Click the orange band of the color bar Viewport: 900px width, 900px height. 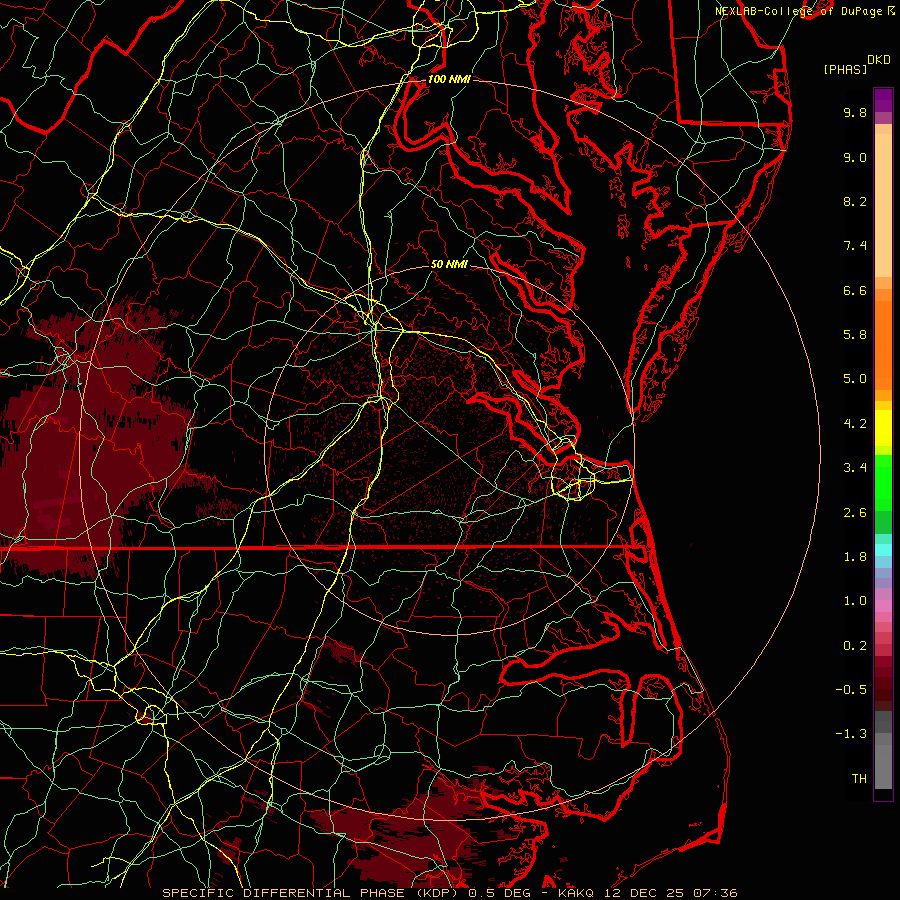click(883, 346)
